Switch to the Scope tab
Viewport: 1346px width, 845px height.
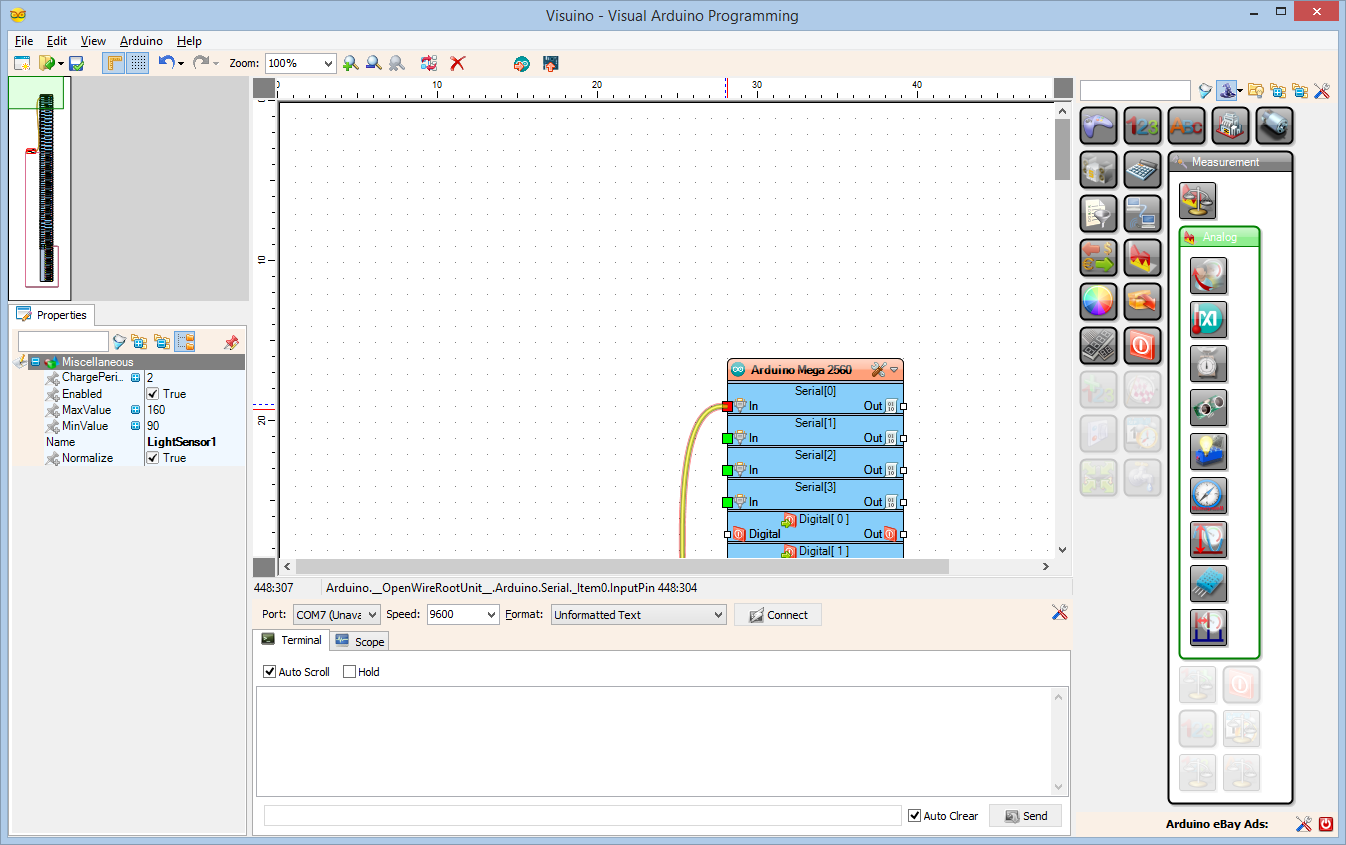[360, 641]
